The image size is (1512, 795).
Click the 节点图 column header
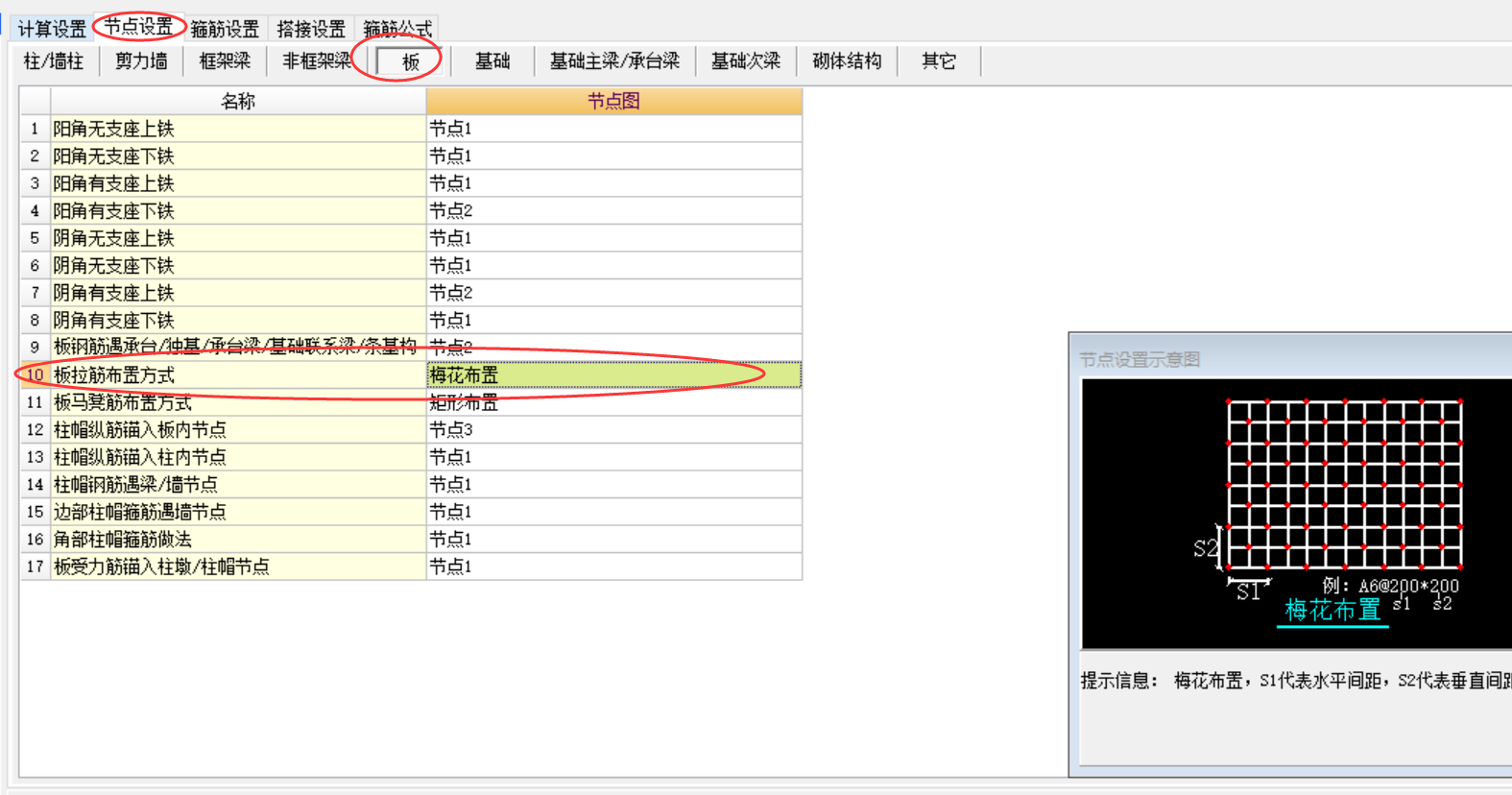pyautogui.click(x=613, y=101)
